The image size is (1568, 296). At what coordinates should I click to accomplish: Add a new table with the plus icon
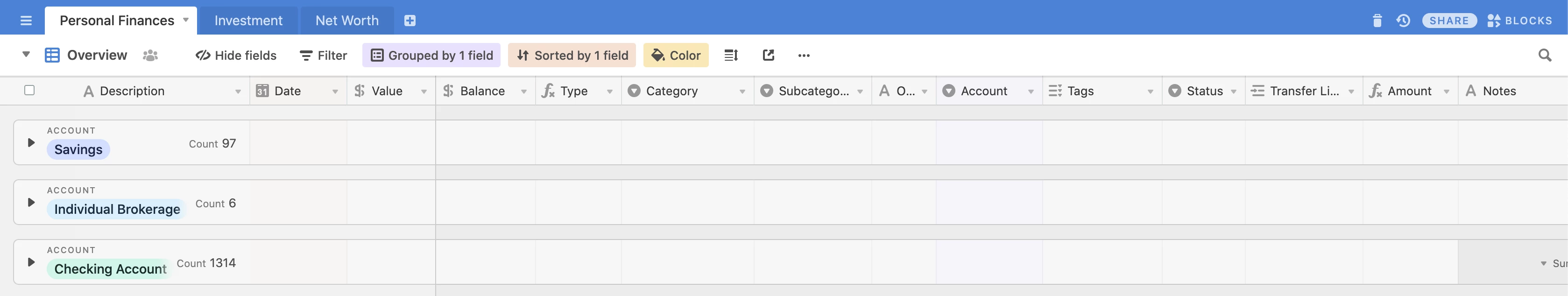pos(410,21)
